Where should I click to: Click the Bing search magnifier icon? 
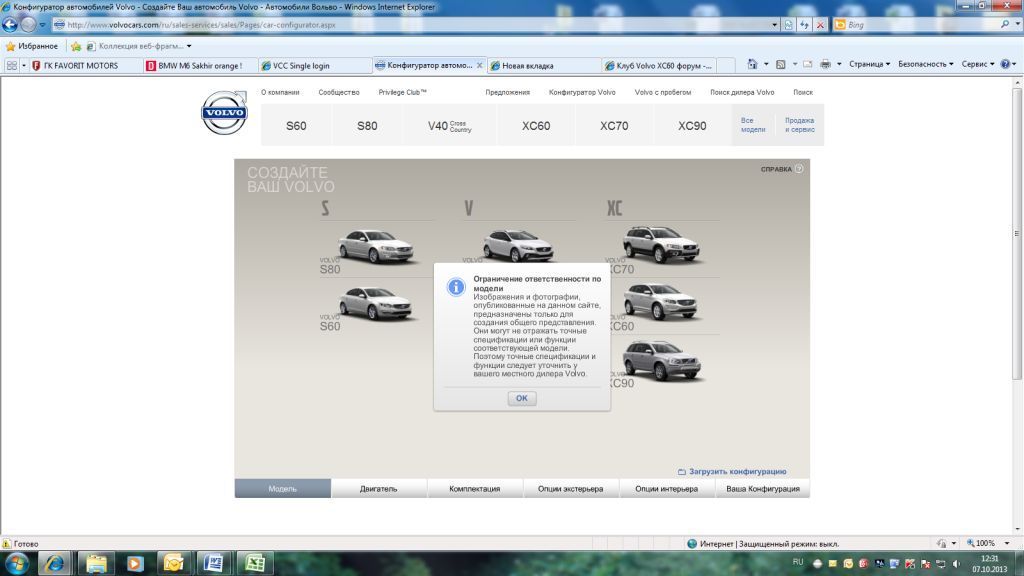click(1005, 25)
